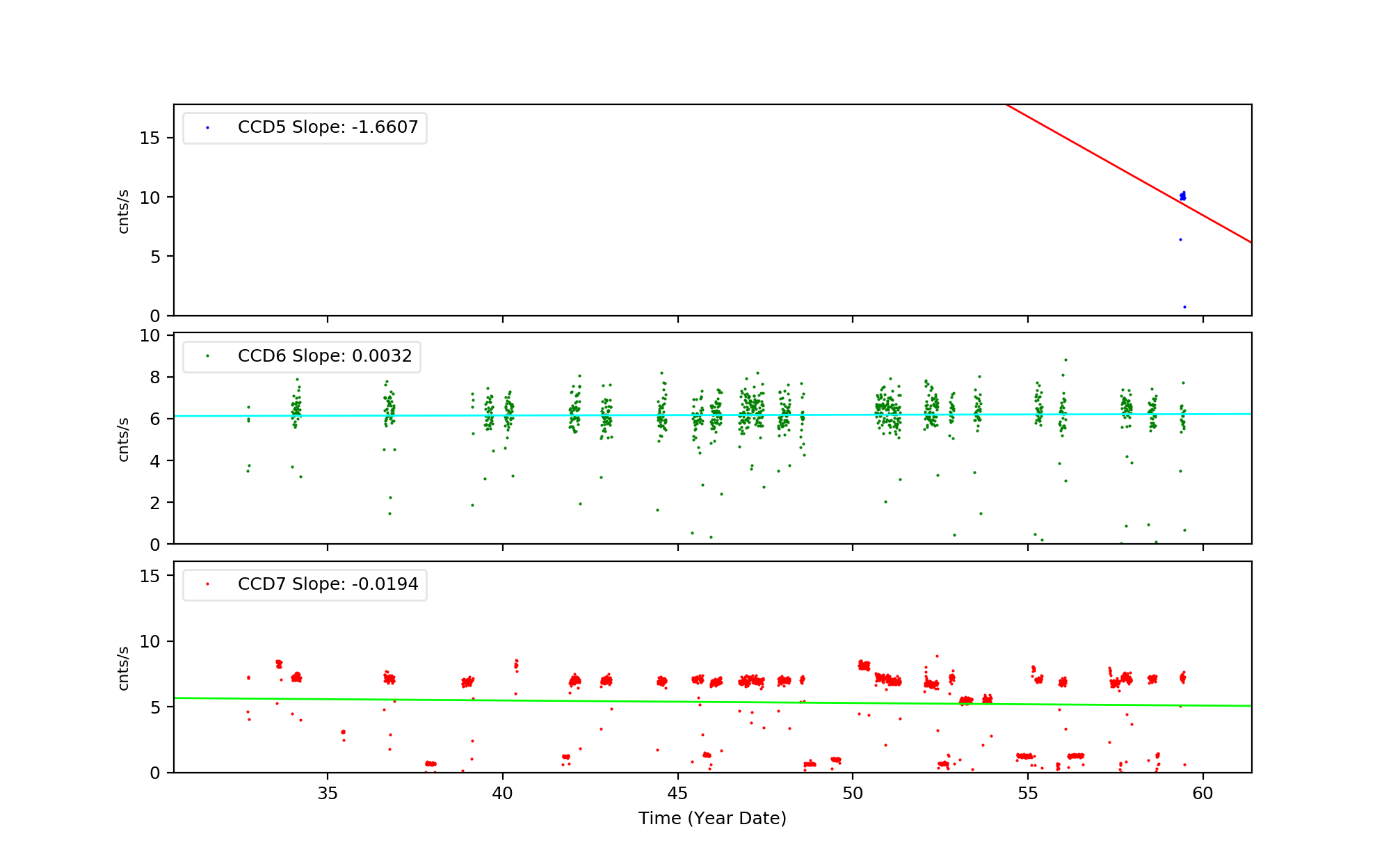Click the cnts/s label of bottom plot
Screen dimensions: 1391x868
click(124, 668)
